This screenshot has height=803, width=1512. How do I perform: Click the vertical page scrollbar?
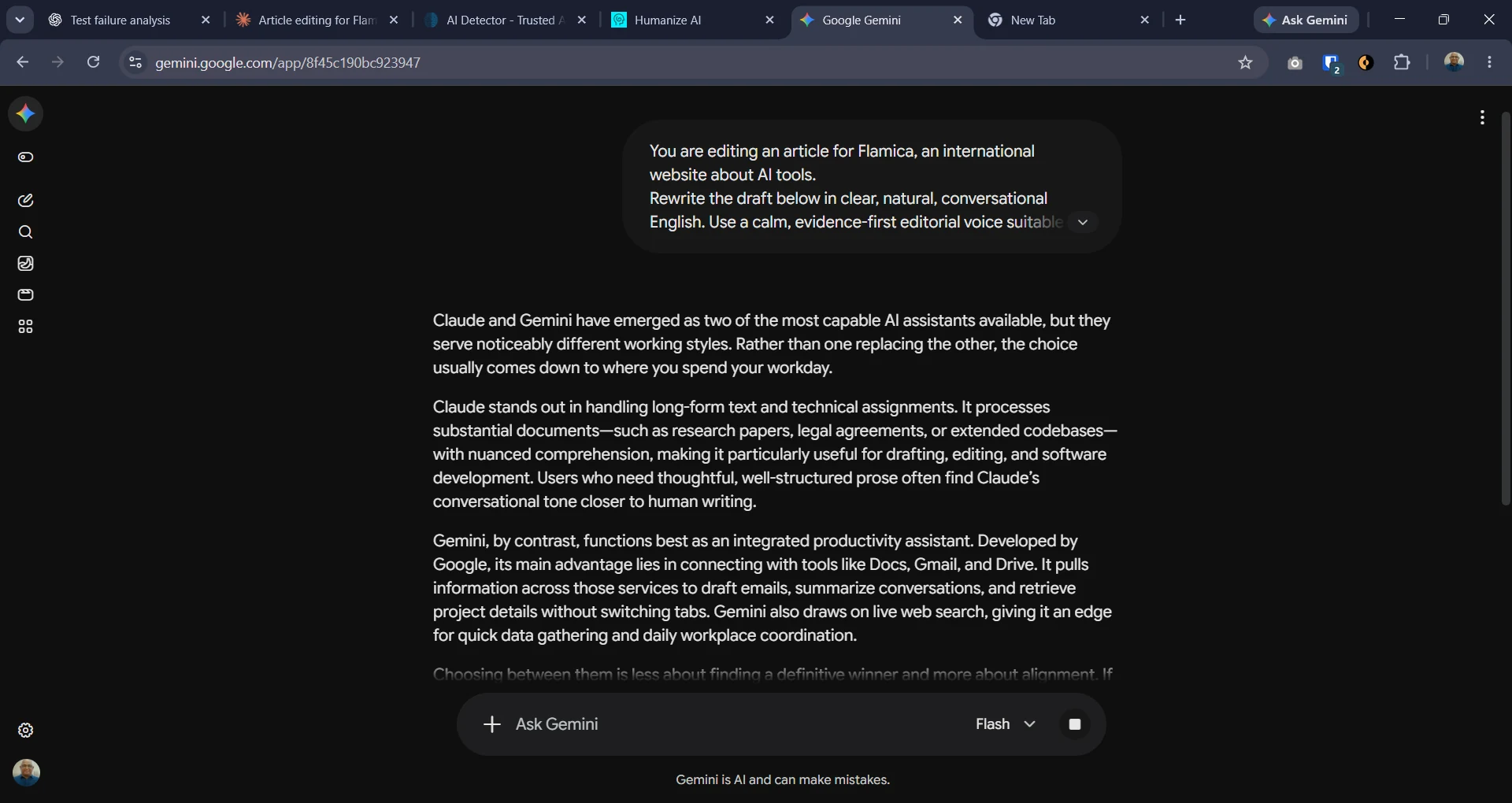[x=1506, y=309]
